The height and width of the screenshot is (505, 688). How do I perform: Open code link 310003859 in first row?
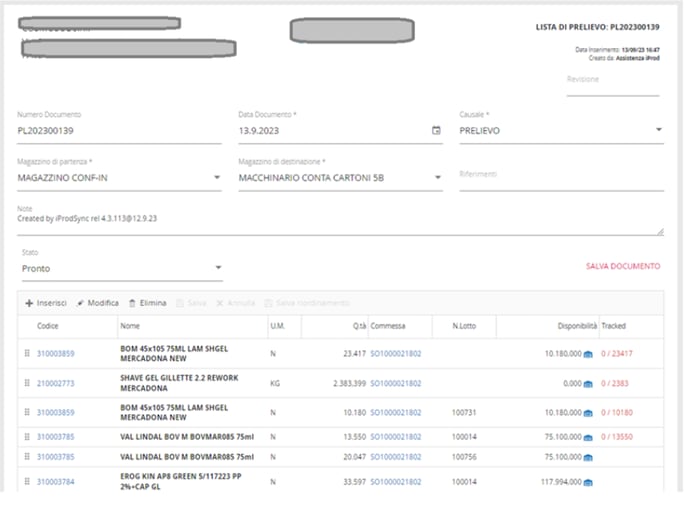tap(56, 354)
